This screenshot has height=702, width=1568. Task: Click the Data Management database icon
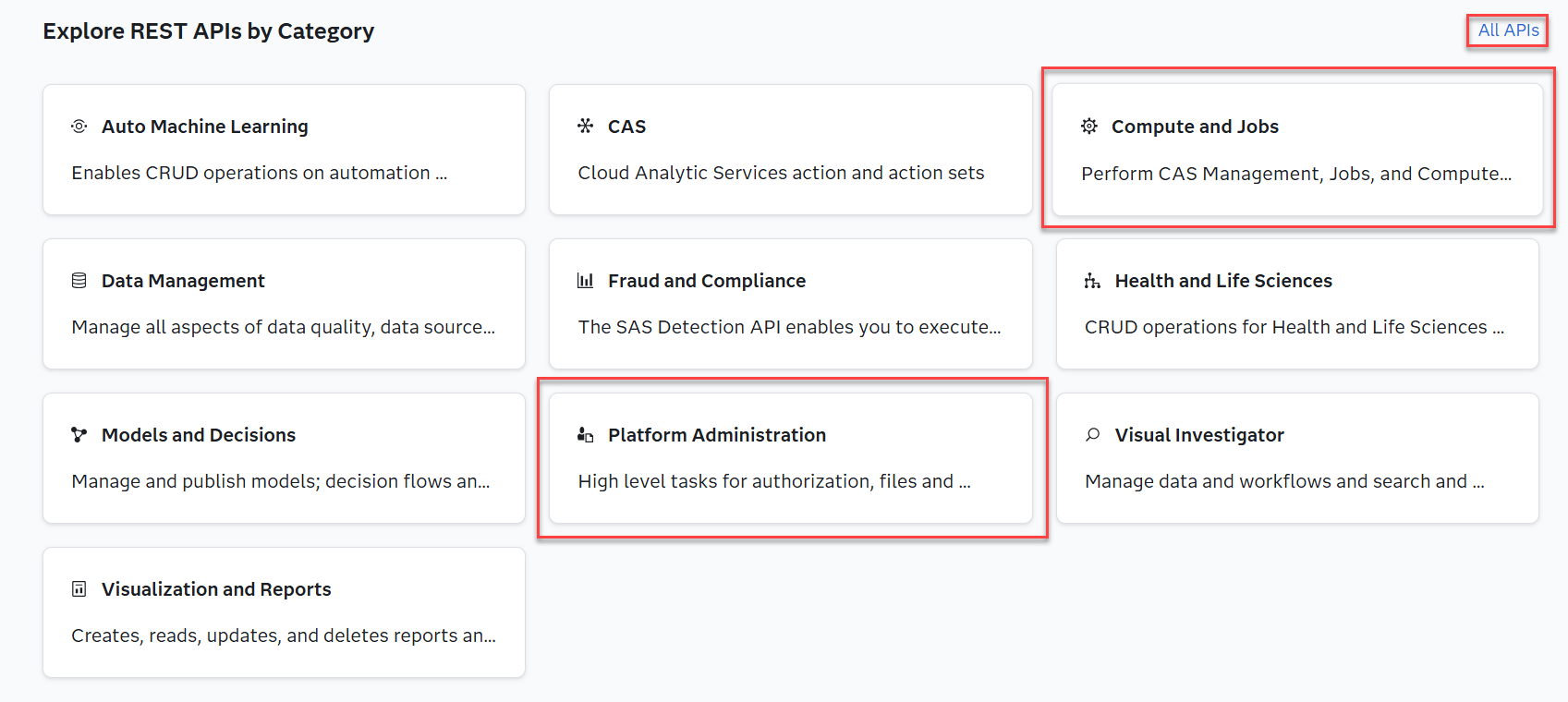click(79, 280)
